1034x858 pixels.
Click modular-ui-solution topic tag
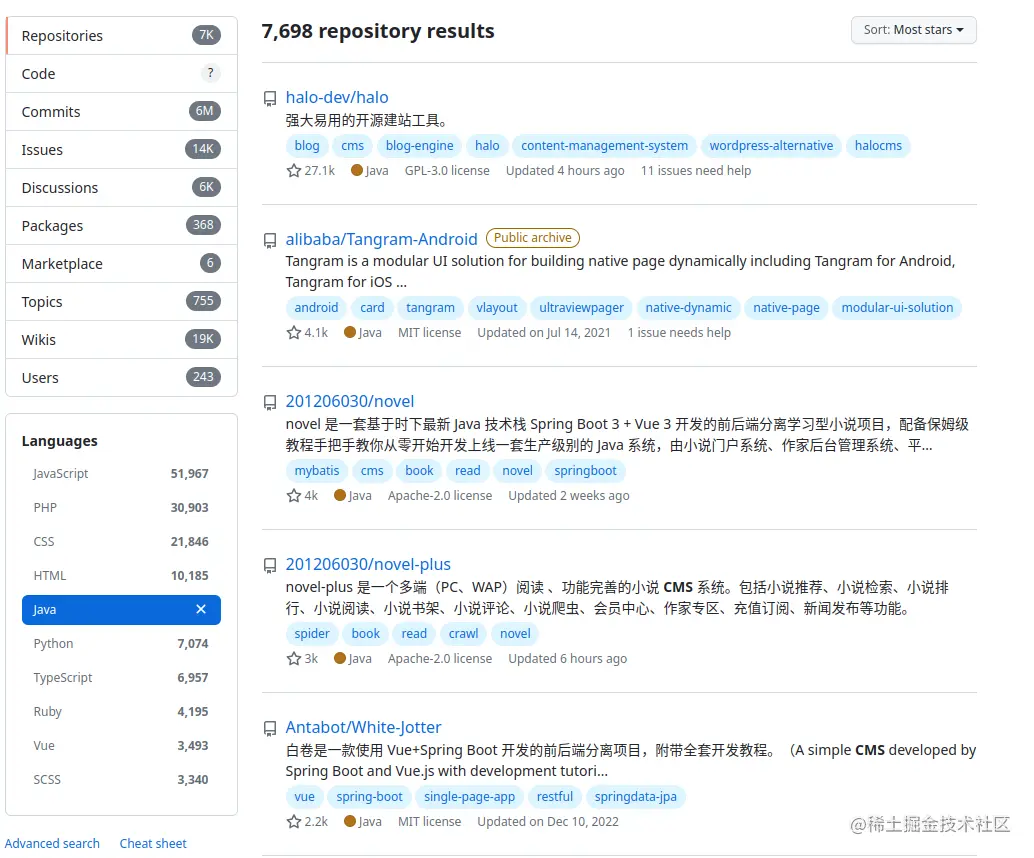(x=897, y=308)
